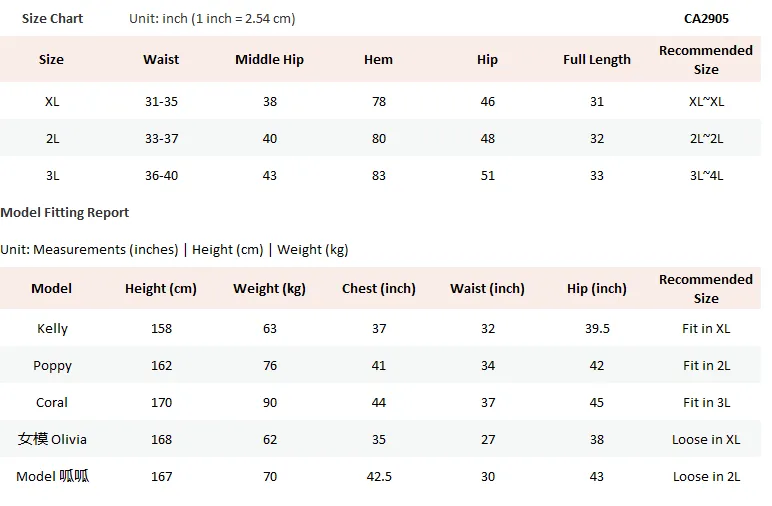Select the 3L size row label
This screenshot has width=772, height=506.
pyautogui.click(x=52, y=175)
